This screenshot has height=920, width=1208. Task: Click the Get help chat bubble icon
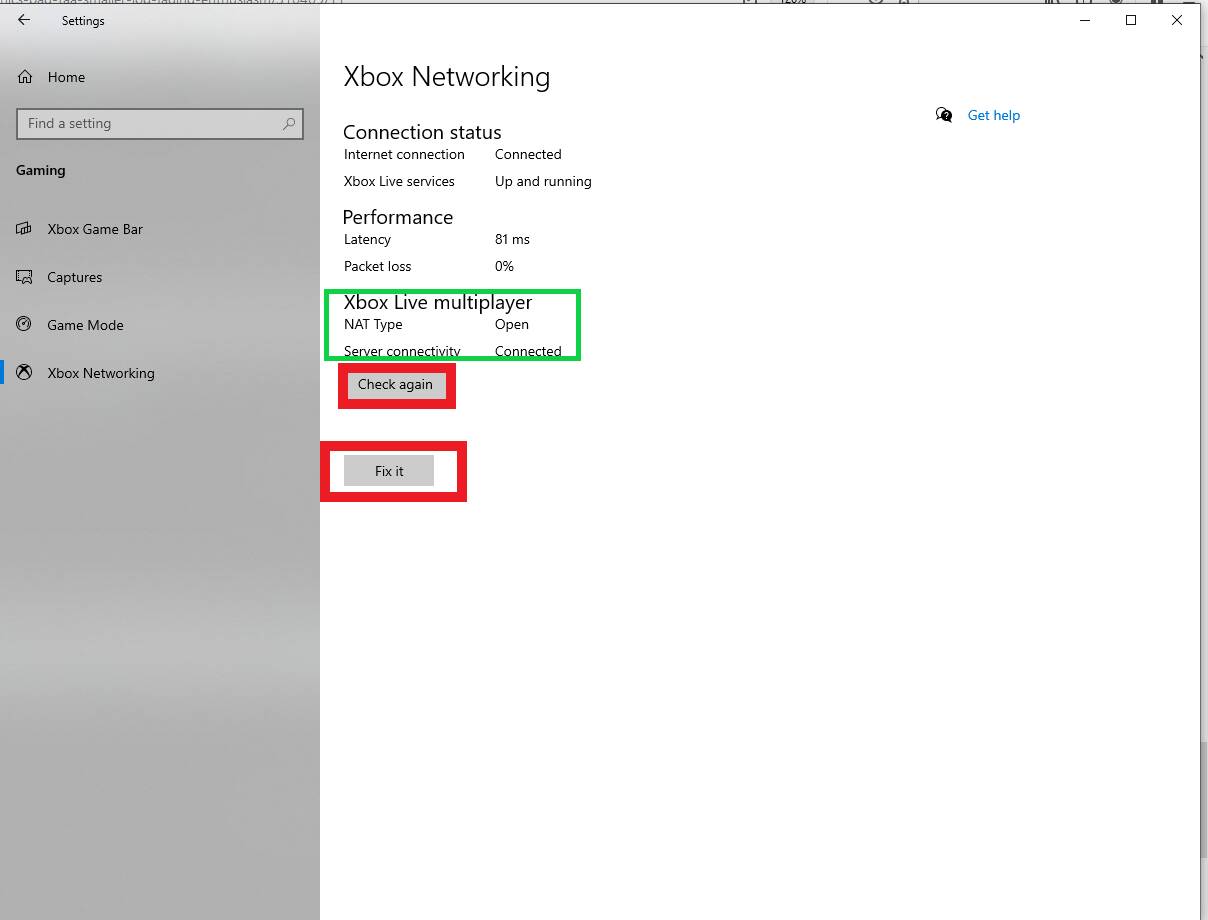(944, 115)
